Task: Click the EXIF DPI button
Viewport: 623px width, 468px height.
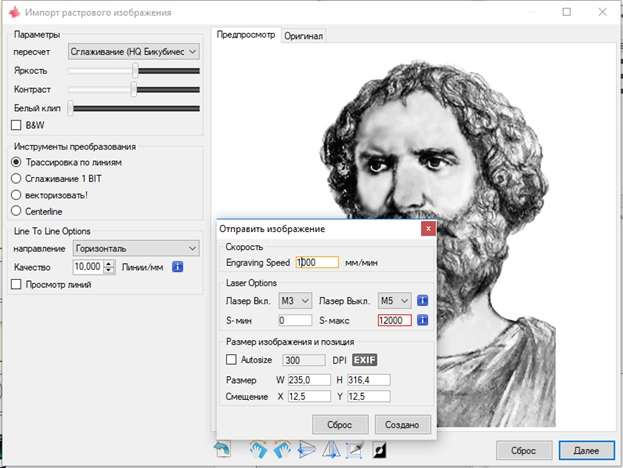Action: click(364, 360)
